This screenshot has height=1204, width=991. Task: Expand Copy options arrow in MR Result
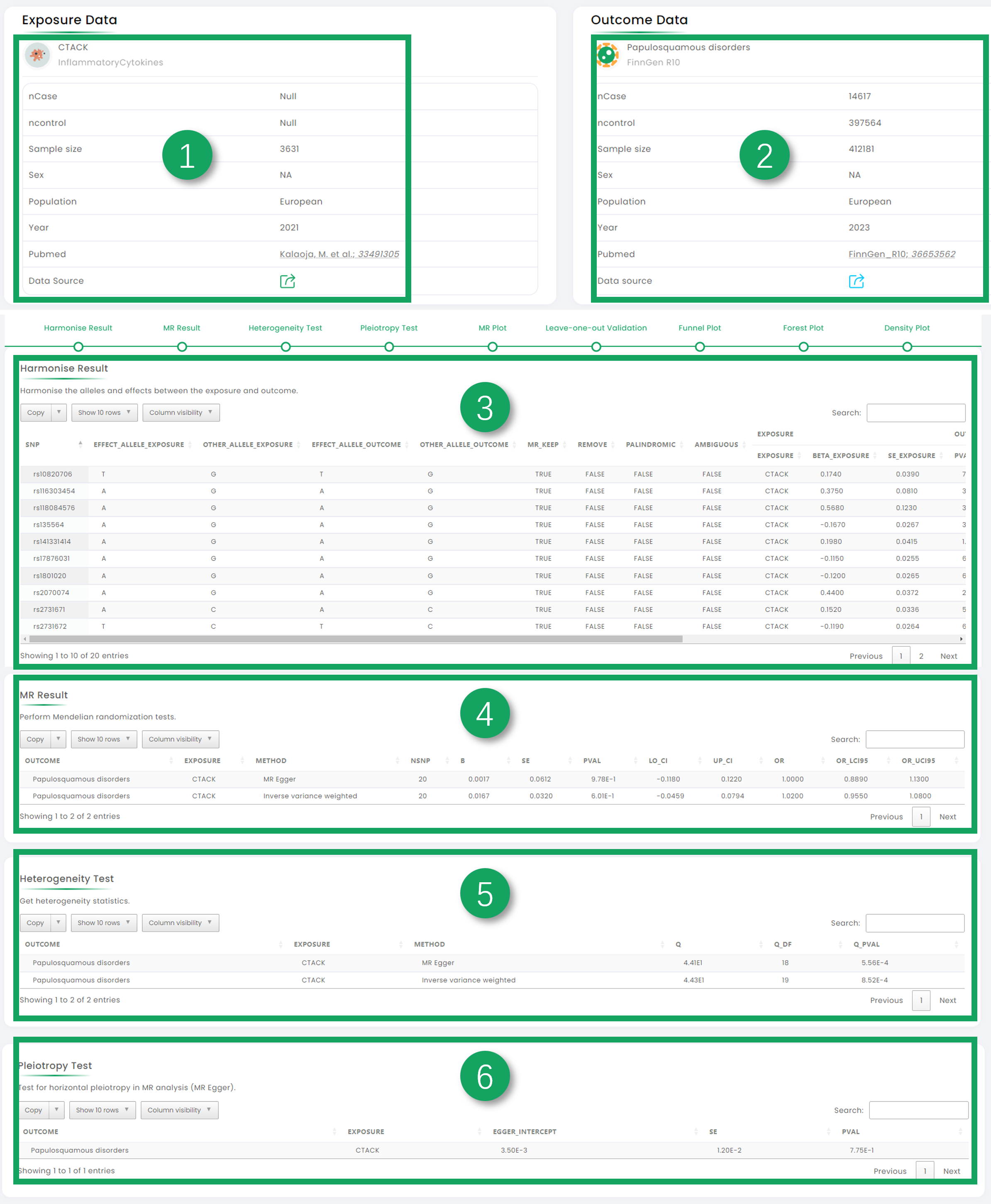point(59,739)
